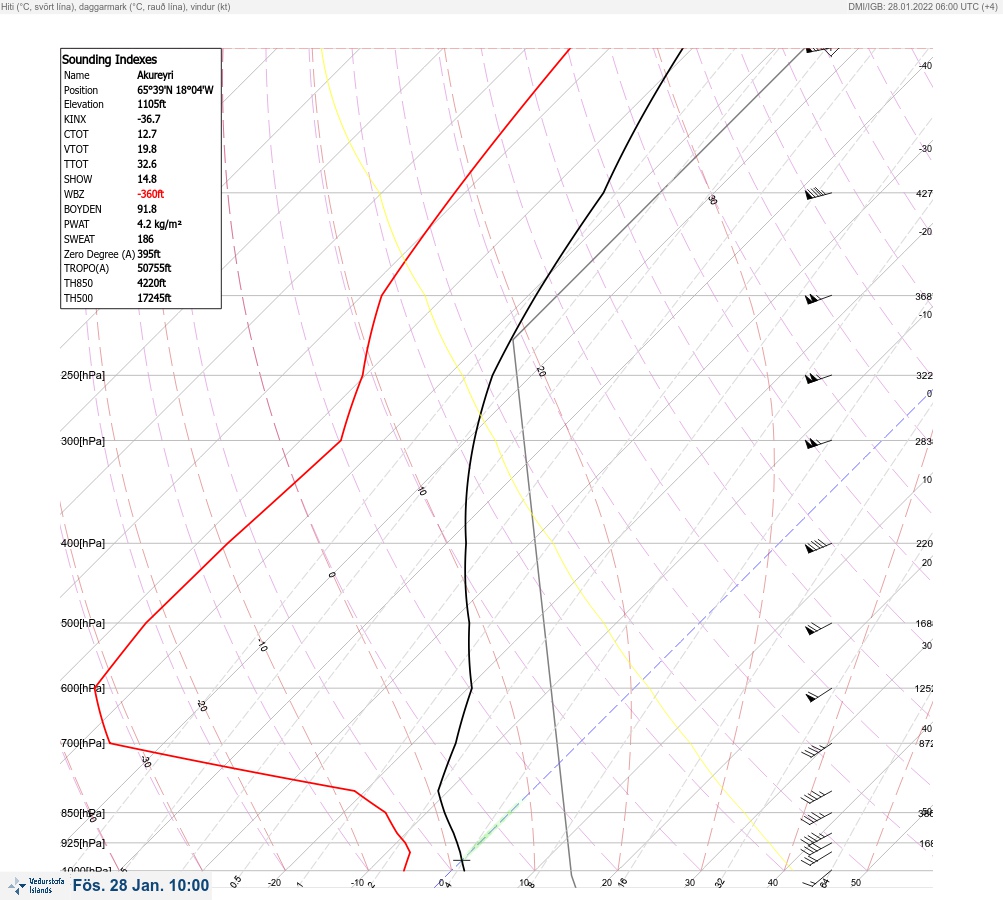Image resolution: width=1003 pixels, height=900 pixels.
Task: Click the 400[hPa] pressure label
Action: pos(83,543)
